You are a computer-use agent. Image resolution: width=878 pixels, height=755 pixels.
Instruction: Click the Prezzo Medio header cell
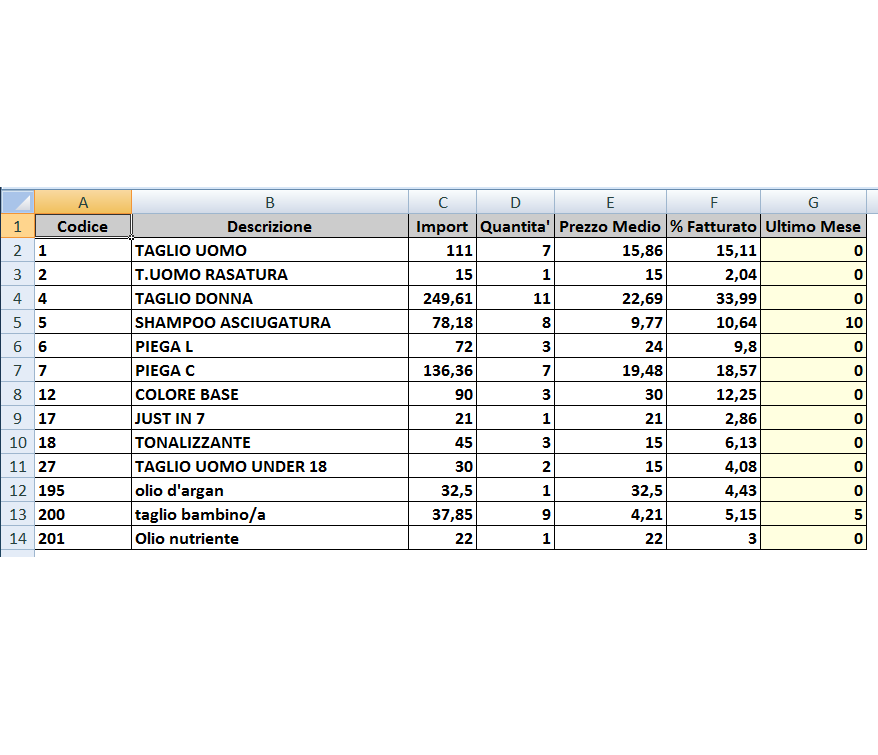click(x=609, y=226)
